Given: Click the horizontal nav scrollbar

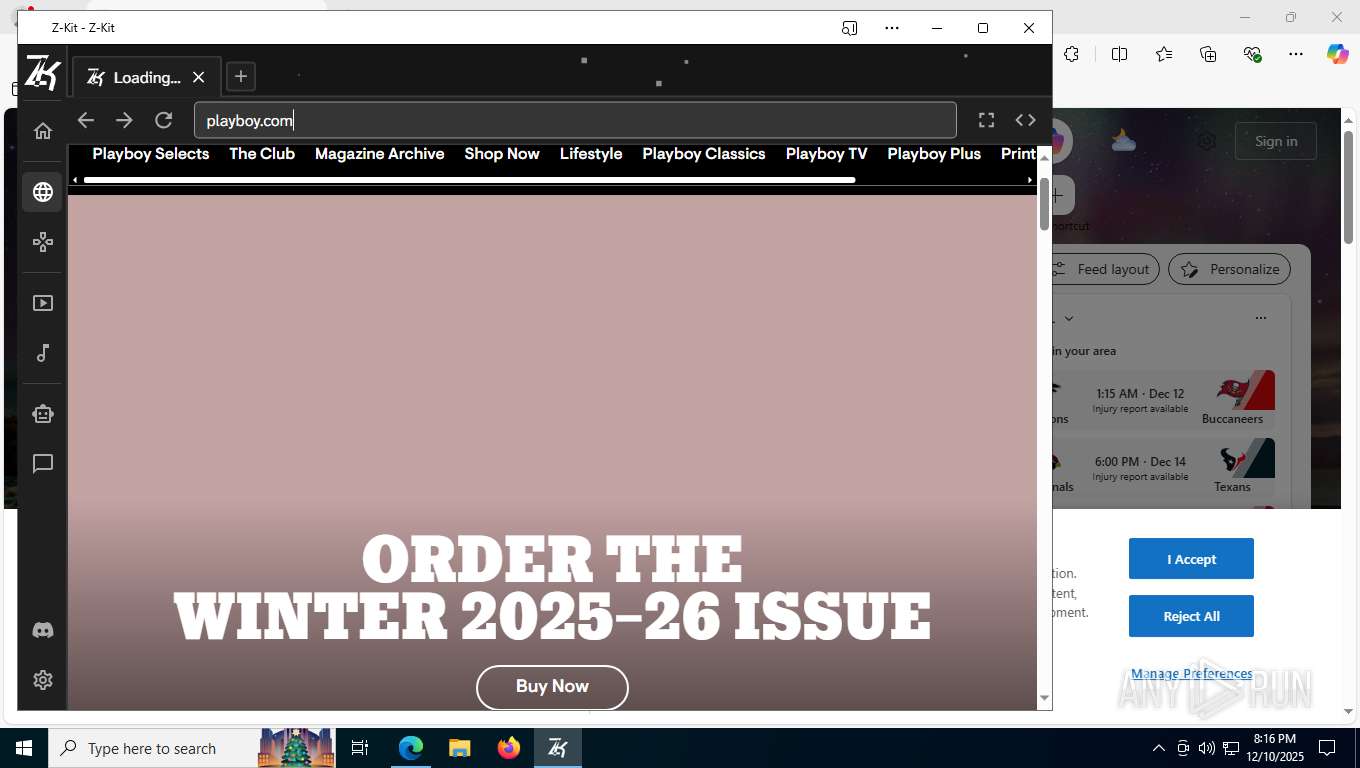Looking at the screenshot, I should tap(469, 180).
